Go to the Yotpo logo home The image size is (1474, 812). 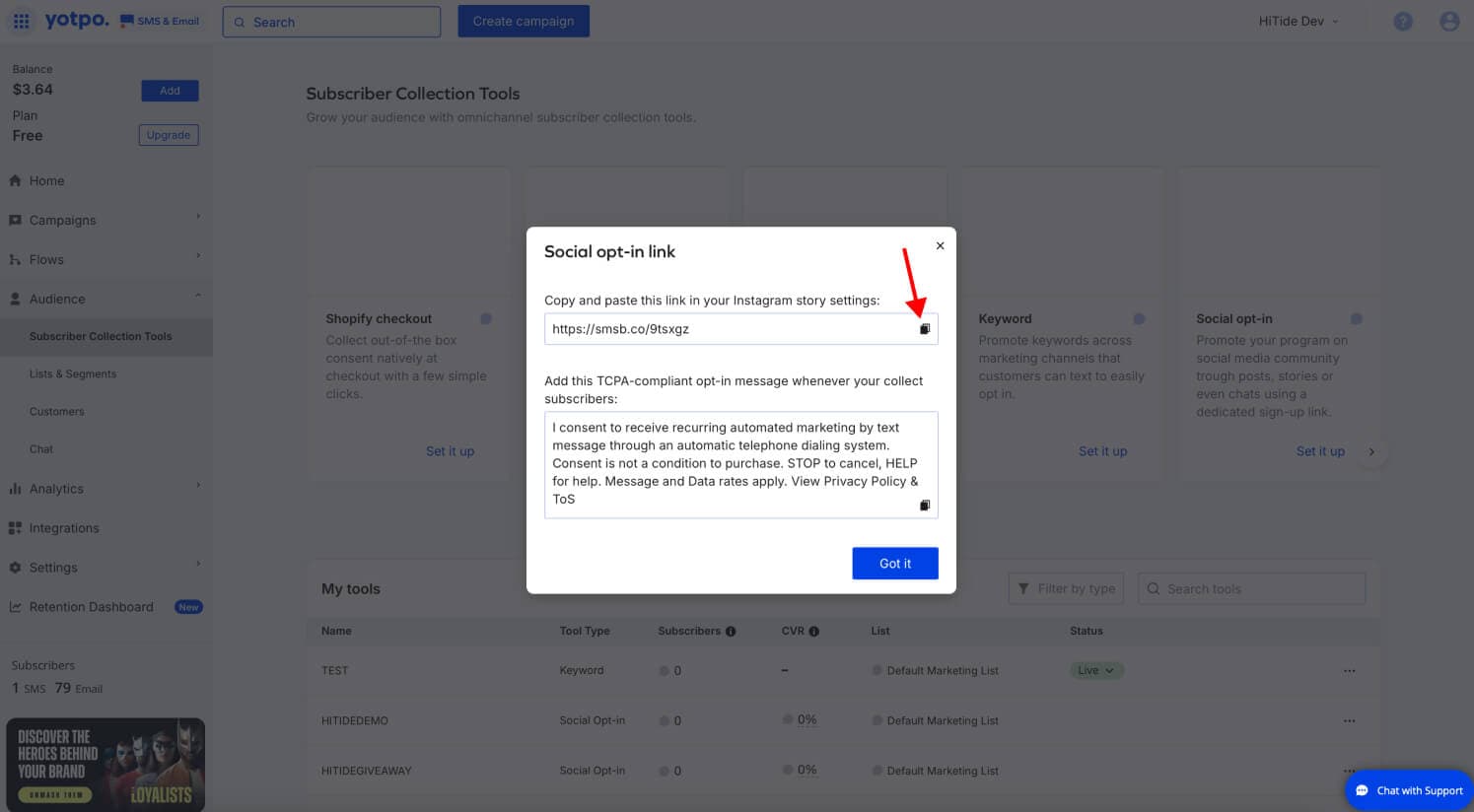point(77,20)
